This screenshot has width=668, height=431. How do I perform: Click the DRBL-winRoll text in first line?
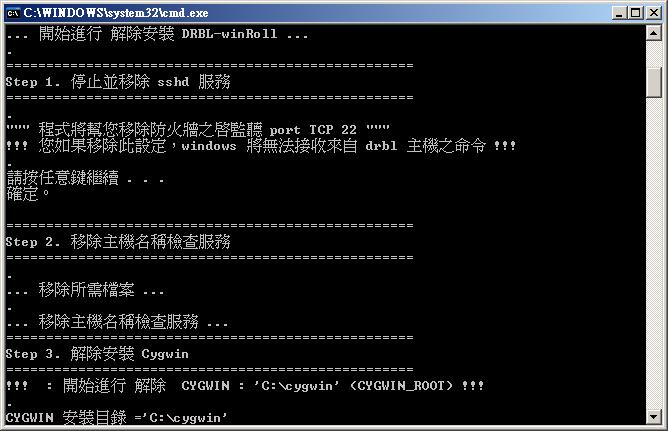(229, 34)
